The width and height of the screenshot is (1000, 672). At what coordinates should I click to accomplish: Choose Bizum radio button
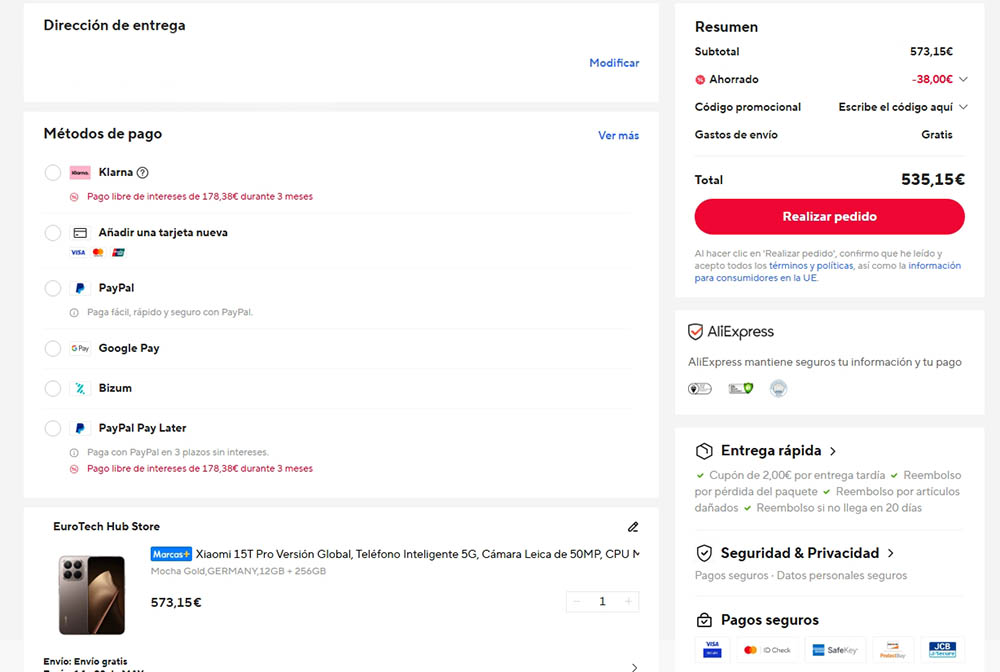pyautogui.click(x=53, y=388)
